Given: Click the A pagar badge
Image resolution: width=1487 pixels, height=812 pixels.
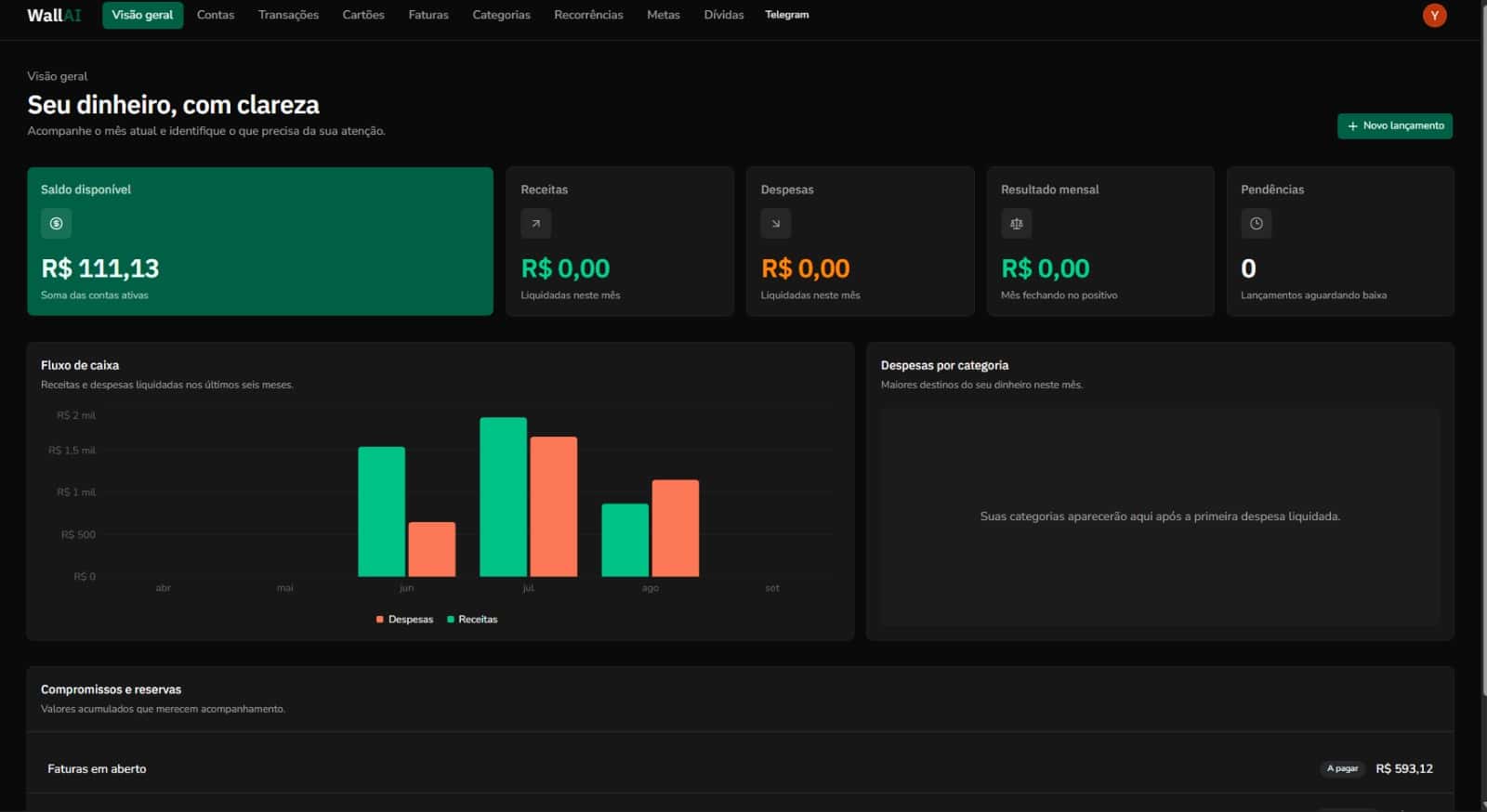Looking at the screenshot, I should 1342,768.
